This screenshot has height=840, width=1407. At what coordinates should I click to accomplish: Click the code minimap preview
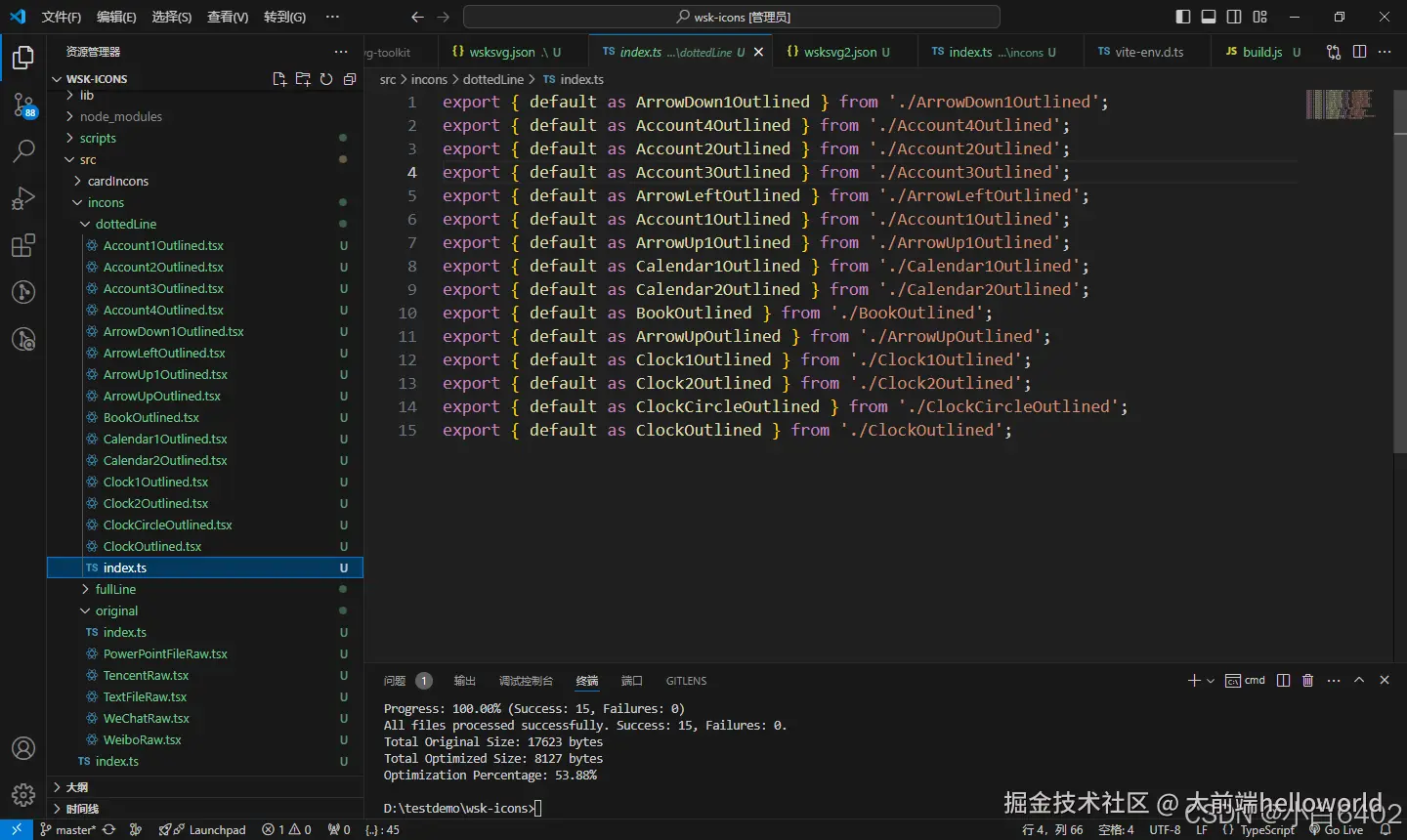point(1339,104)
